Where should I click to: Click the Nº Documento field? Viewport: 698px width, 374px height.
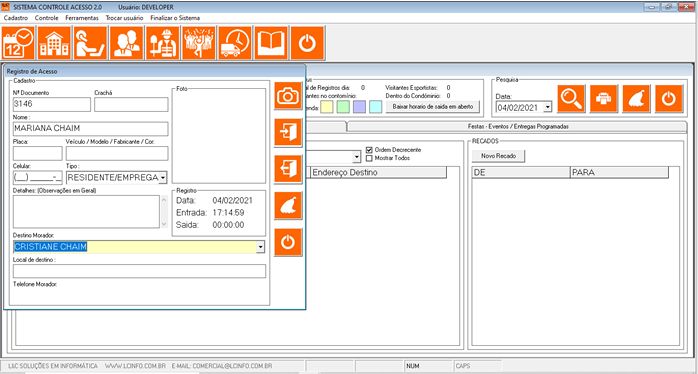[x=52, y=105]
